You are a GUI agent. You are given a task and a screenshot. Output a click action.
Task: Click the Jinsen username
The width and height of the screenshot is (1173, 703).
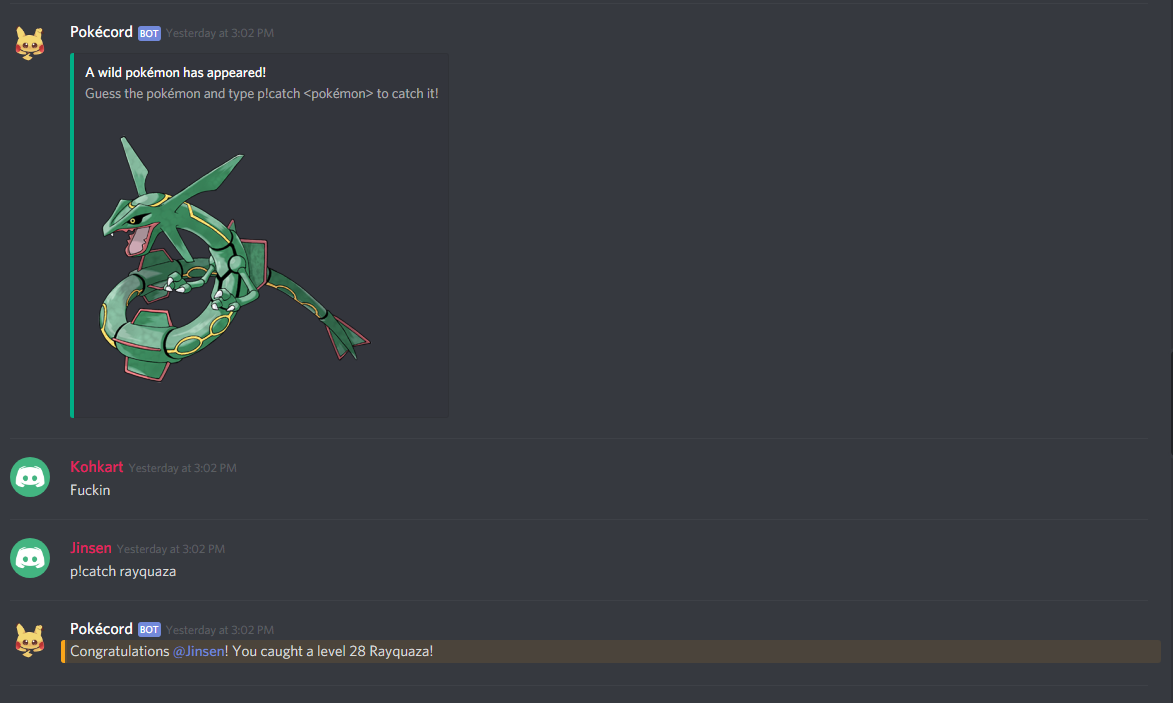click(x=91, y=547)
